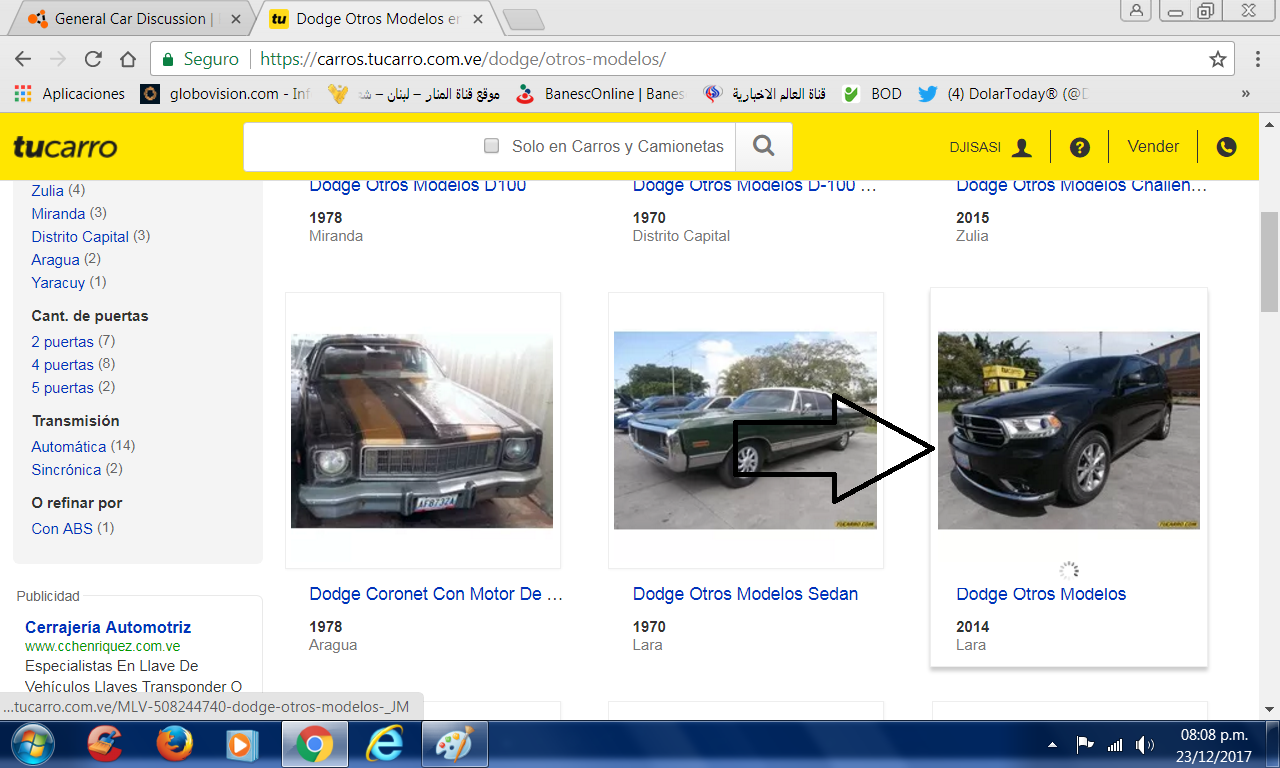Open Firefox from the taskbar
The width and height of the screenshot is (1280, 768).
[x=174, y=744]
